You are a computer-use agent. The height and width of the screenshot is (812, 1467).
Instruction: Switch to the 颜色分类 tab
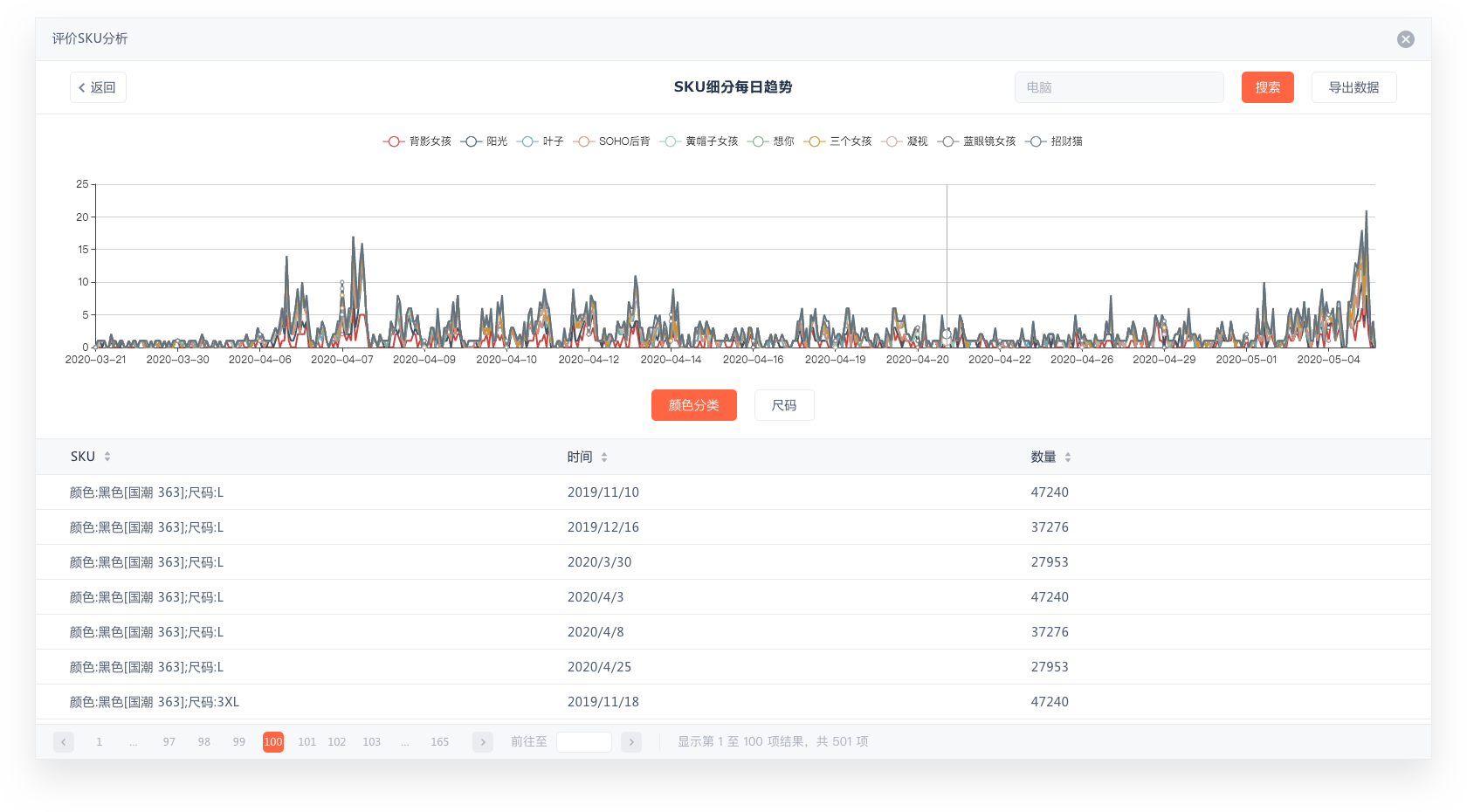click(x=694, y=405)
